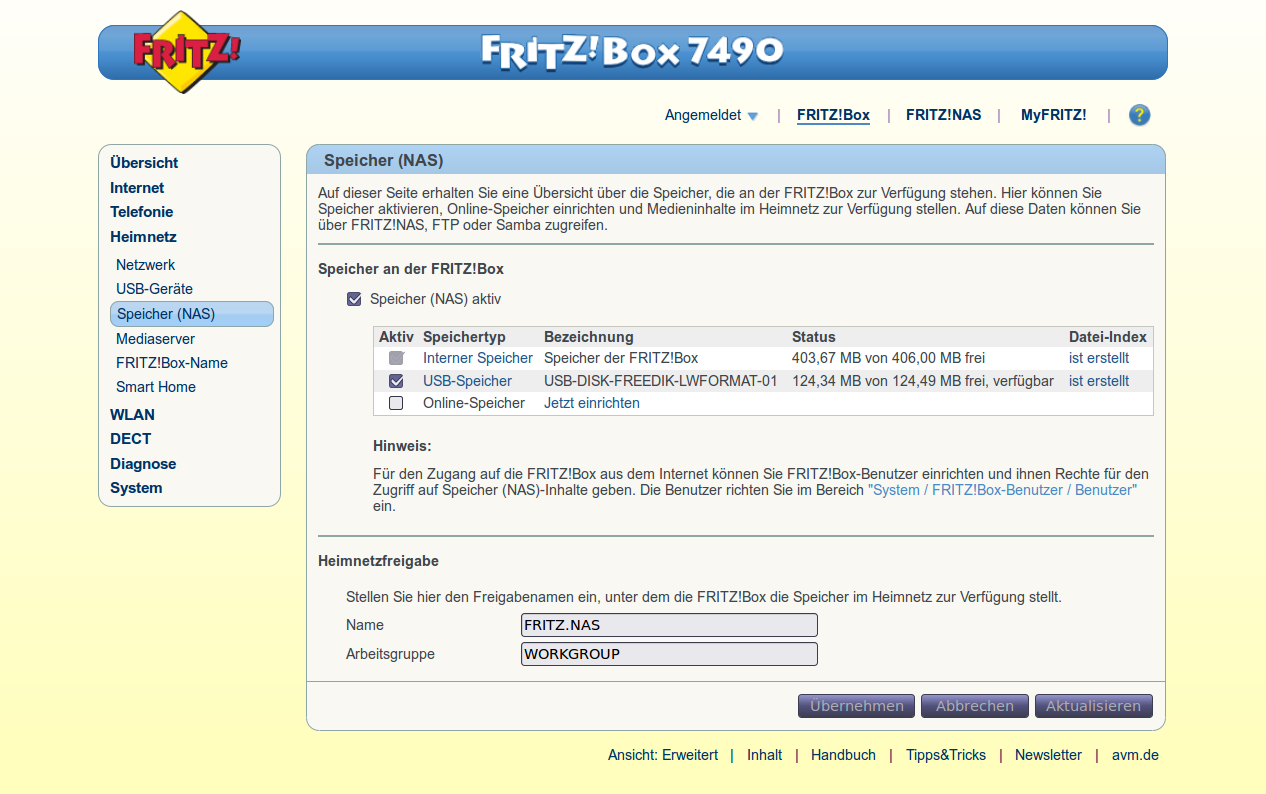
Task: Open the MyFRITZ! tab
Action: (x=1053, y=115)
